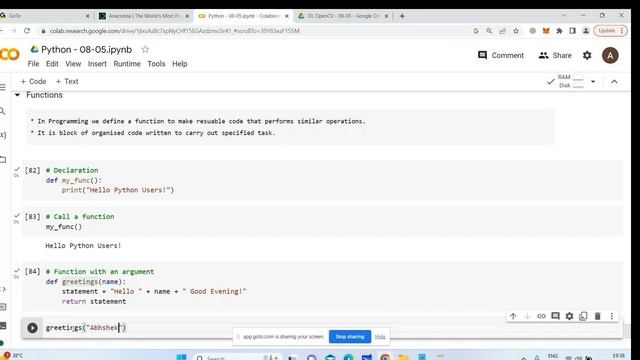The height and width of the screenshot is (360, 640).
Task: Mirror the selected cell in tab
Action: pyautogui.click(x=583, y=316)
